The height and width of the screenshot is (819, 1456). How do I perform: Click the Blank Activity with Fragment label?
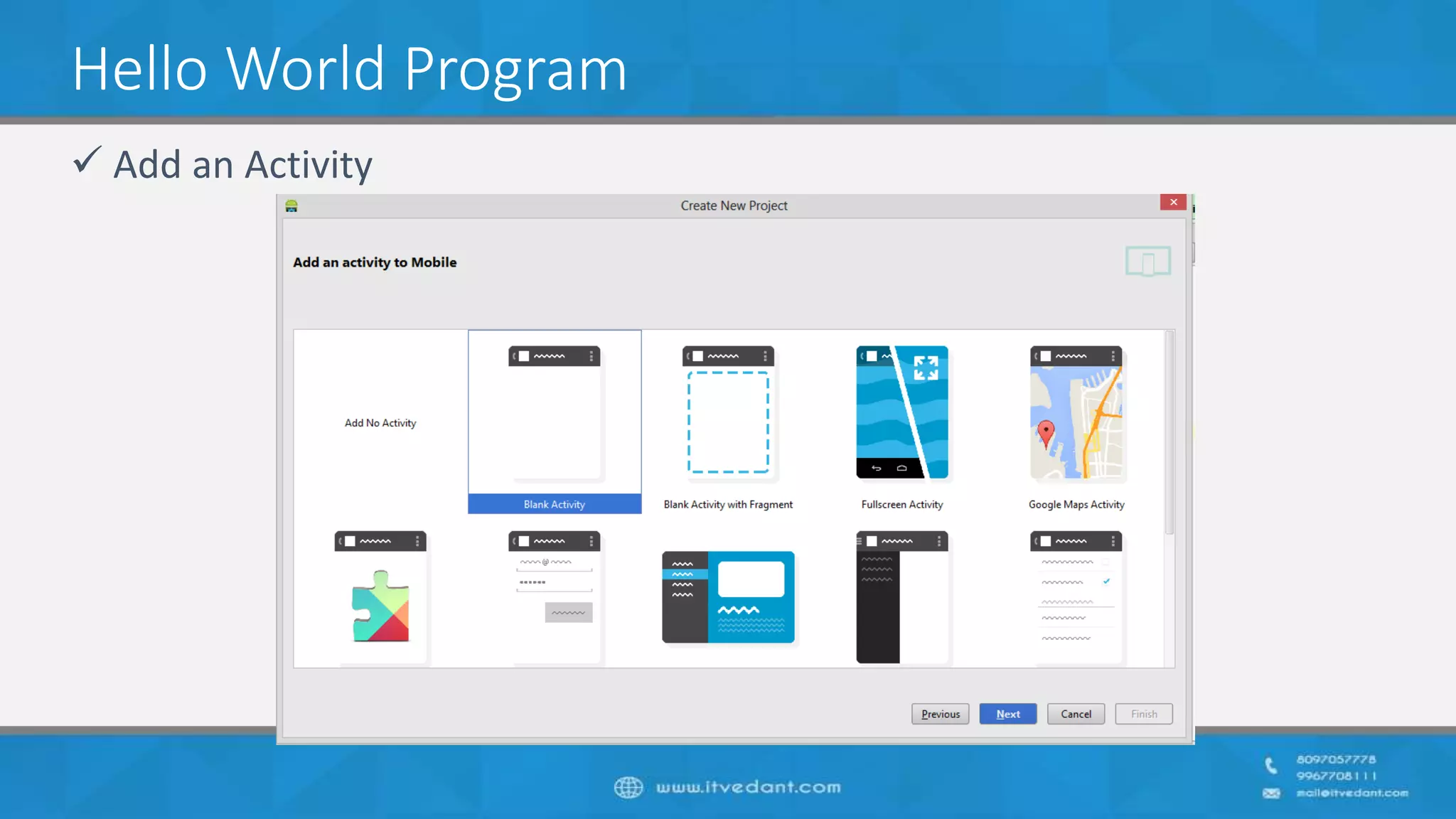pyautogui.click(x=728, y=504)
